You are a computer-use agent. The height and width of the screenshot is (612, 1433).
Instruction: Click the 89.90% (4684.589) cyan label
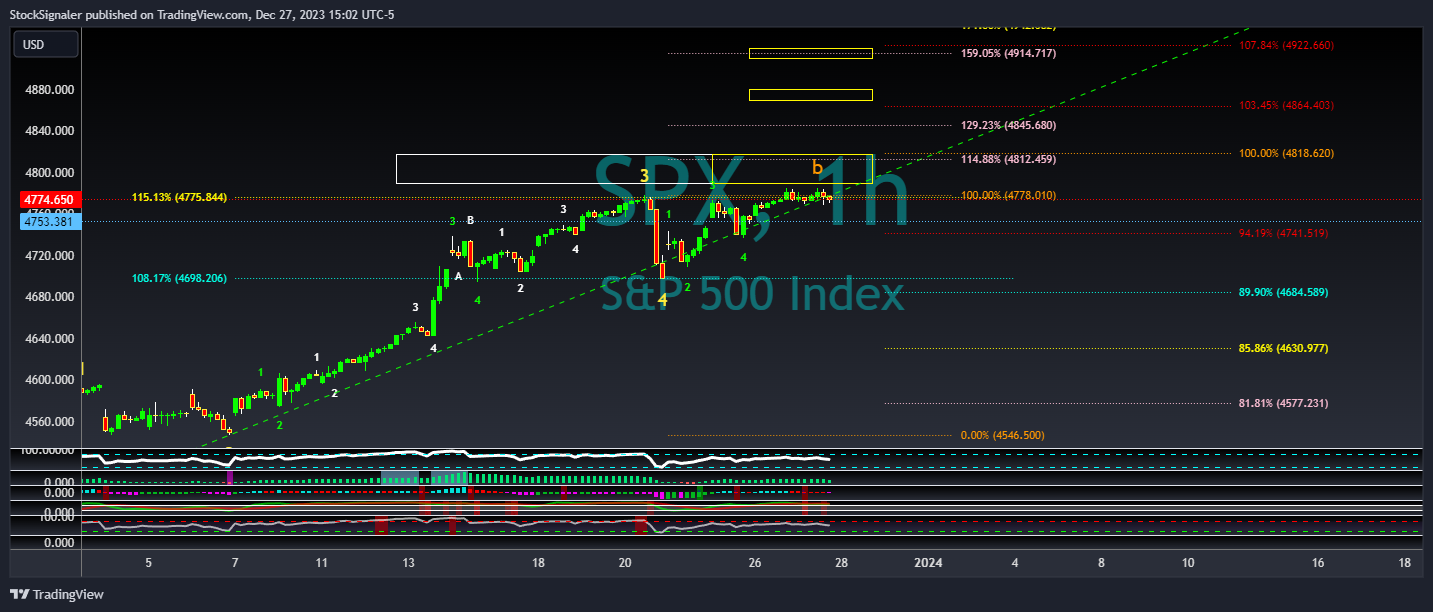(1283, 293)
